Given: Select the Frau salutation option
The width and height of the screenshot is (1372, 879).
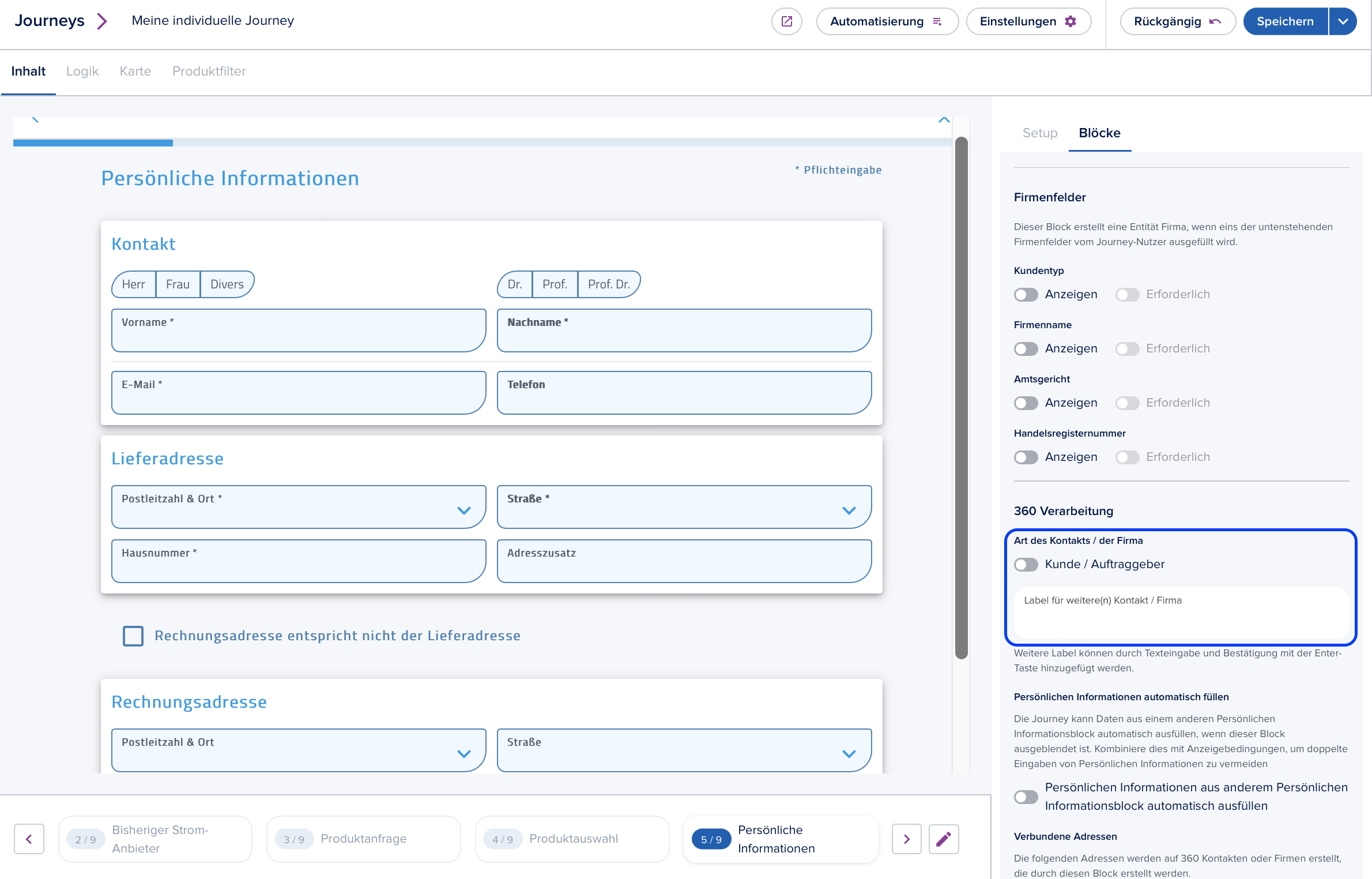Looking at the screenshot, I should 178,284.
